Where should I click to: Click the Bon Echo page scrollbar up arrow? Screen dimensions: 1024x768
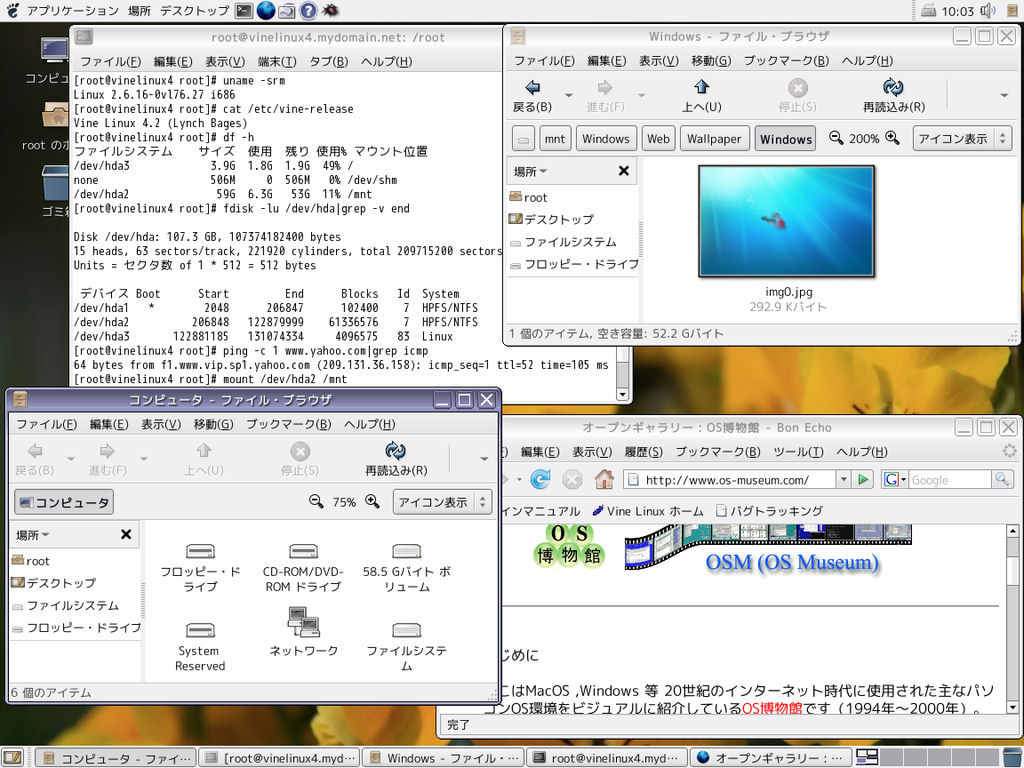(1013, 531)
